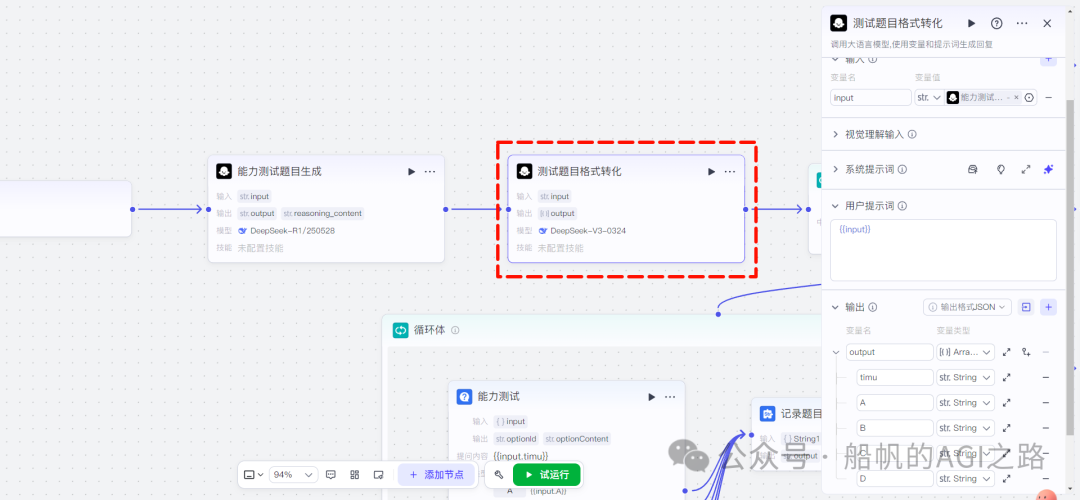Change timu field String type dropdown
Screen dimensions: 1080x500
tap(966, 377)
